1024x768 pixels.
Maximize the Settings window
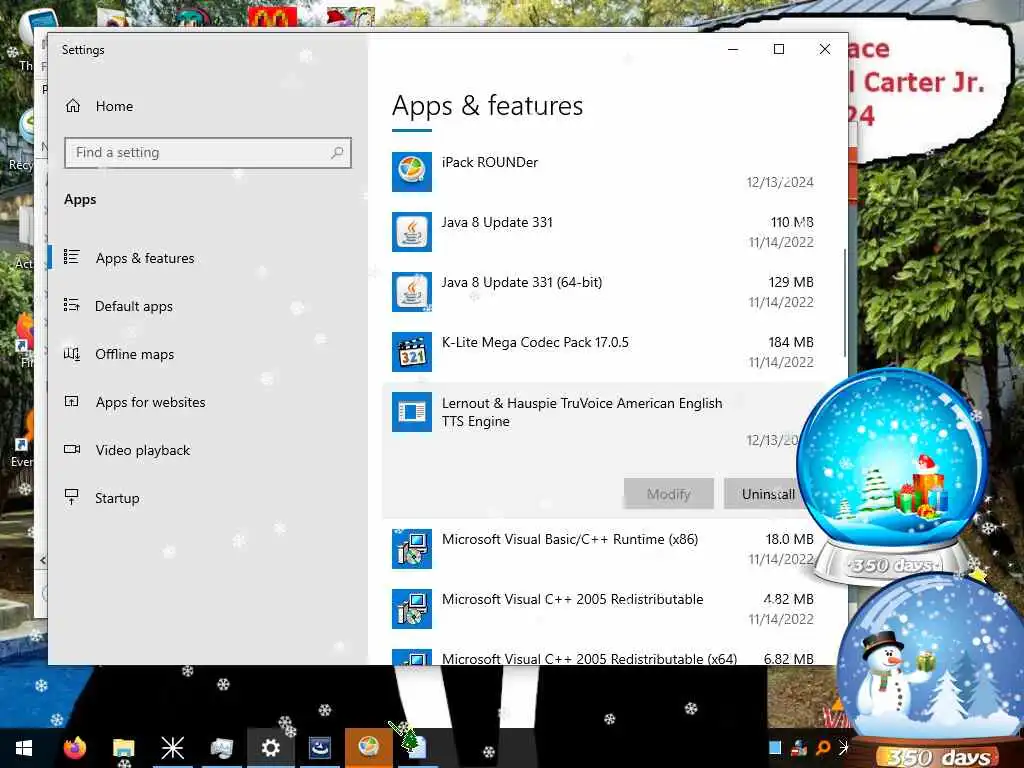coord(778,50)
